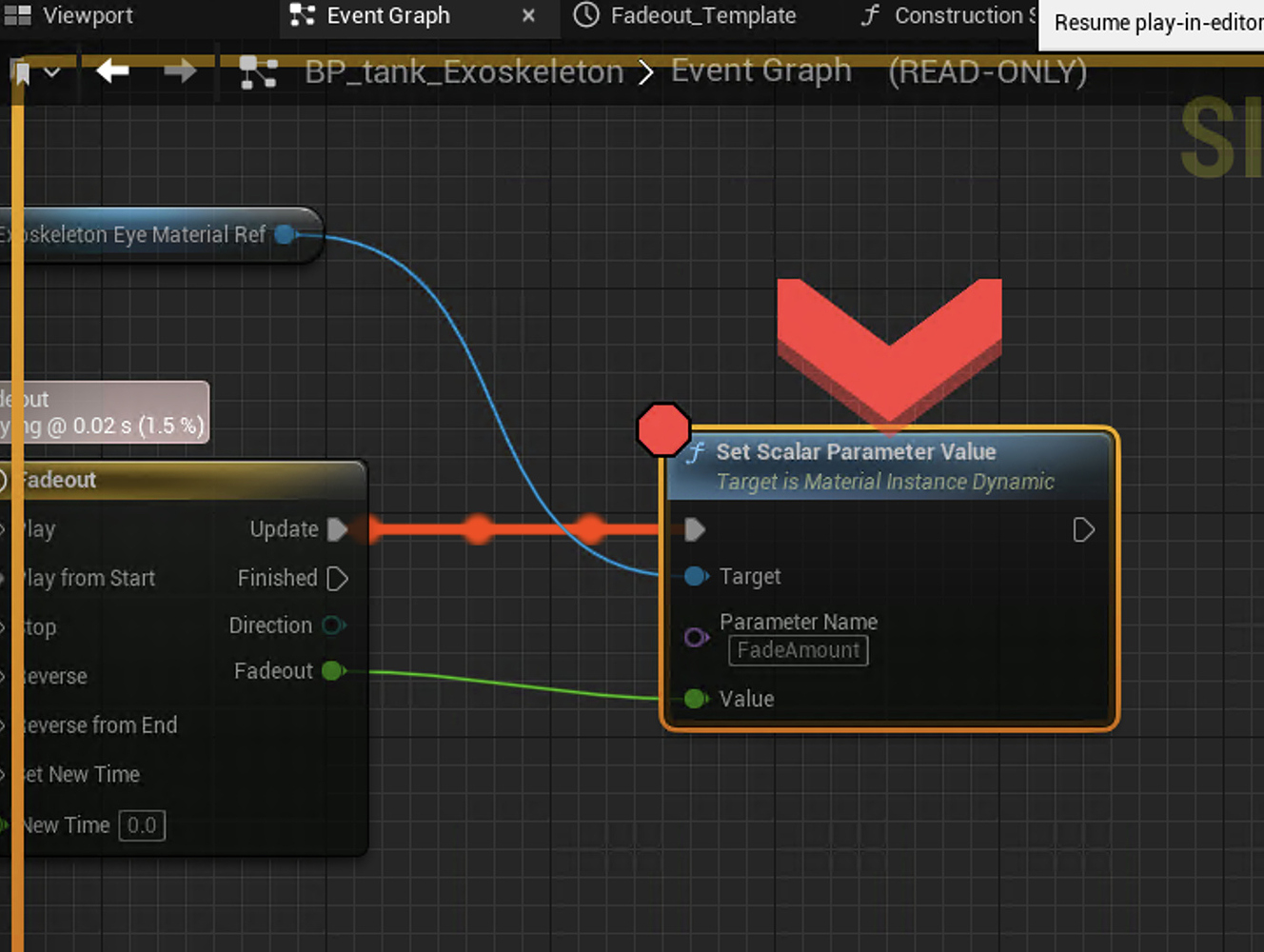1264x952 pixels.
Task: Select the Event Graph tab
Action: 388,15
